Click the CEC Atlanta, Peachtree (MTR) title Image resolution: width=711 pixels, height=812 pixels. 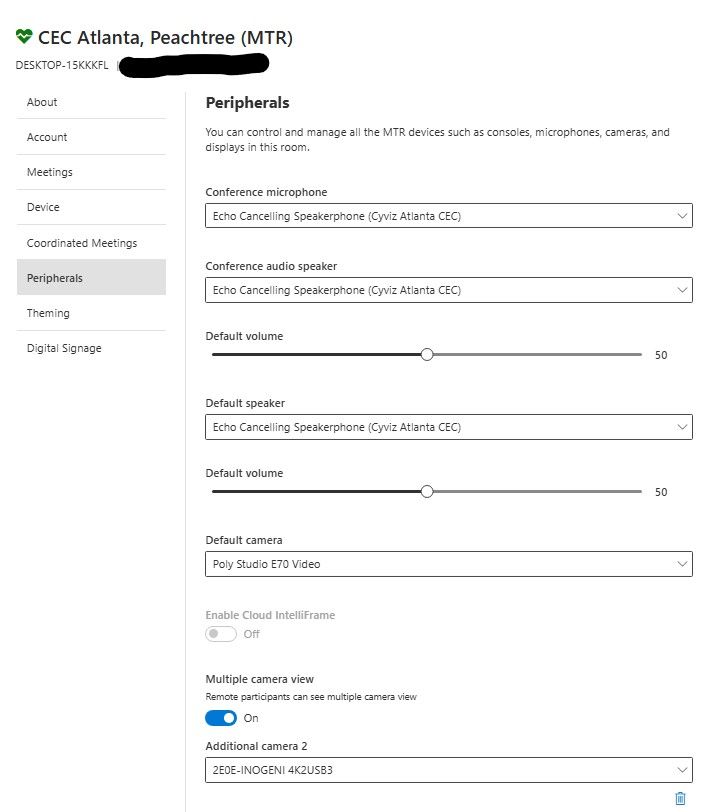click(165, 38)
